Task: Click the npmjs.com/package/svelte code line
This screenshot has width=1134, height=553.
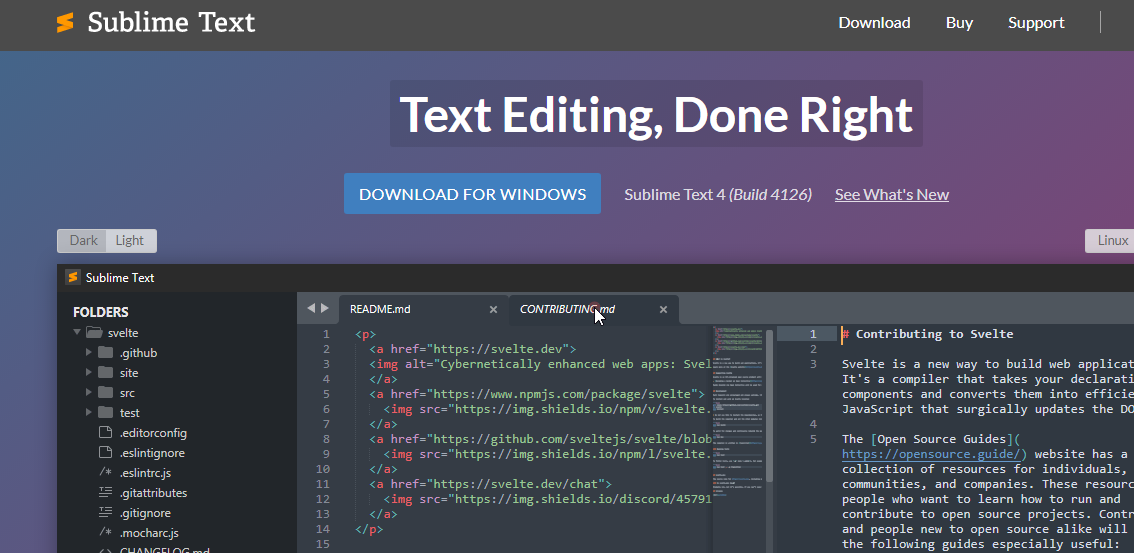Action: [537, 394]
